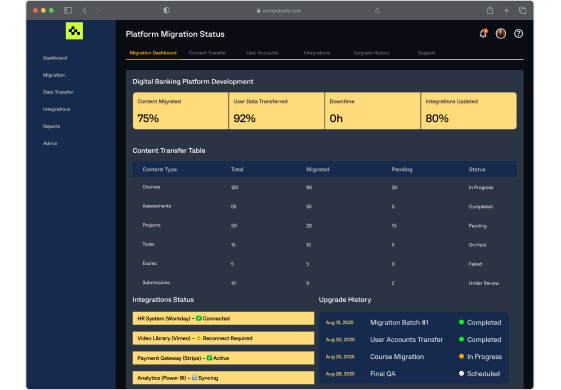Open the user profile avatar
This screenshot has height=390, width=561.
tap(501, 34)
